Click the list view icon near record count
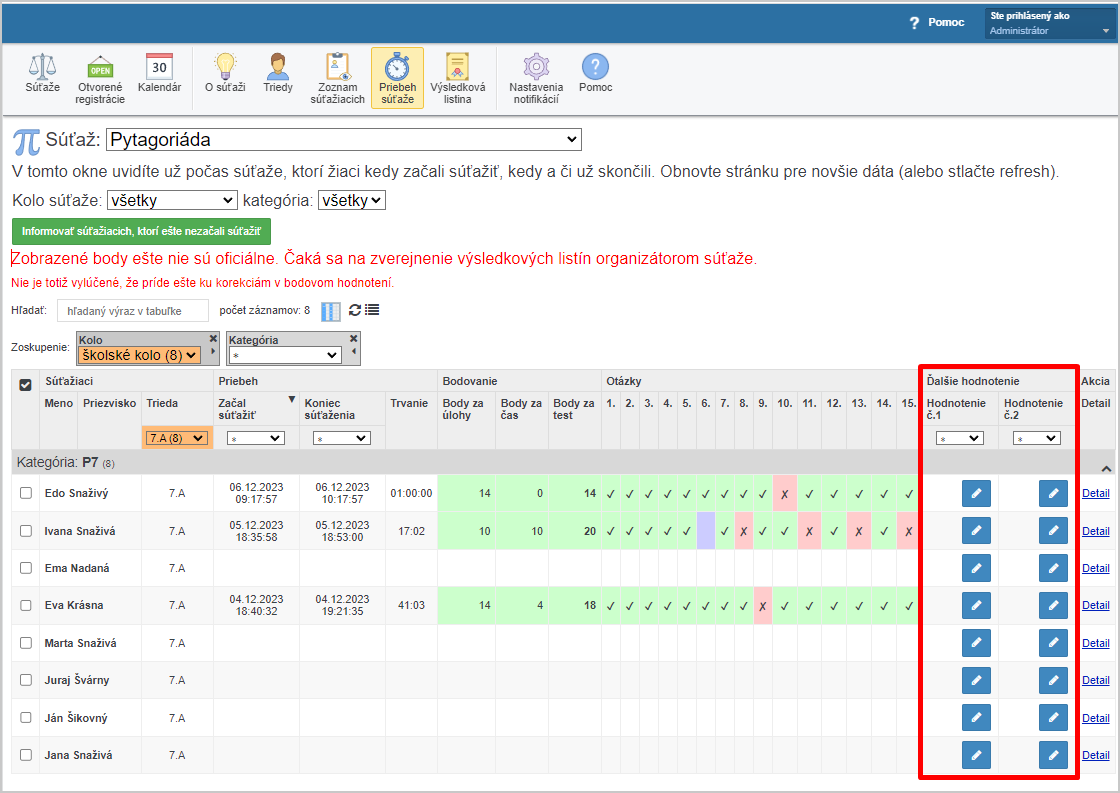The width and height of the screenshot is (1120, 793). click(372, 310)
